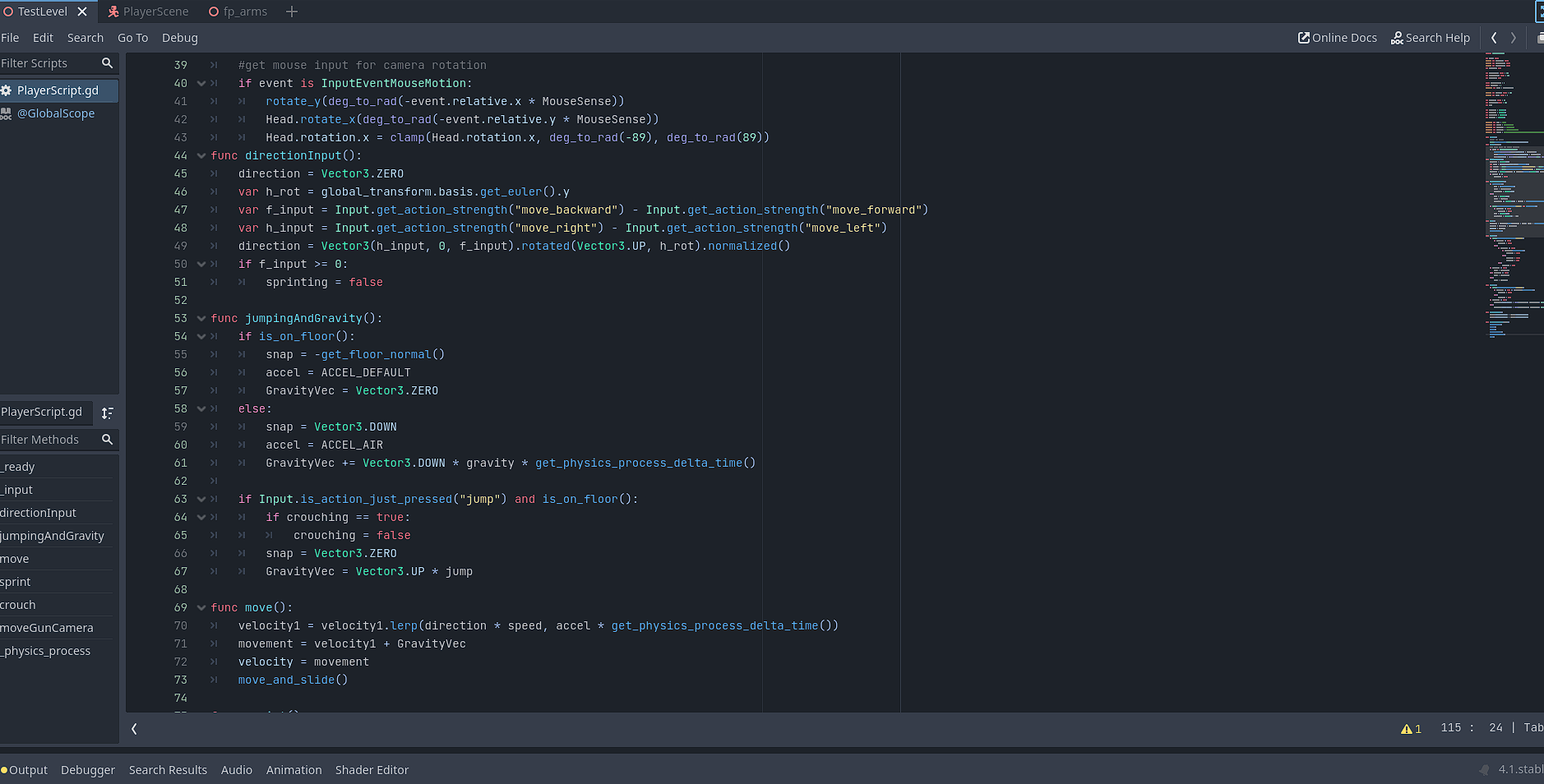The width and height of the screenshot is (1544, 784).
Task: Toggle alphabetical sorting of methods list
Action: [107, 413]
